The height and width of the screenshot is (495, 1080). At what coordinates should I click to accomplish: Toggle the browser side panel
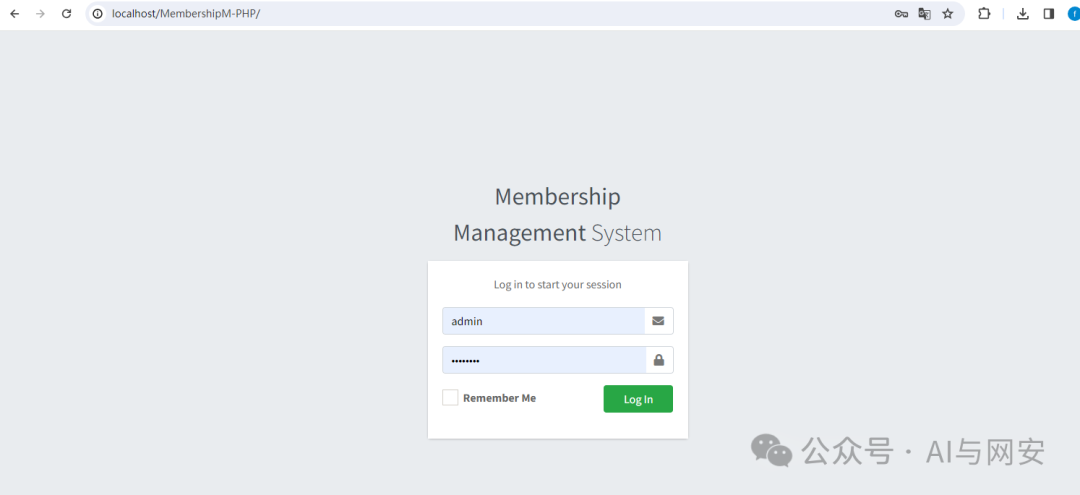coord(1048,14)
